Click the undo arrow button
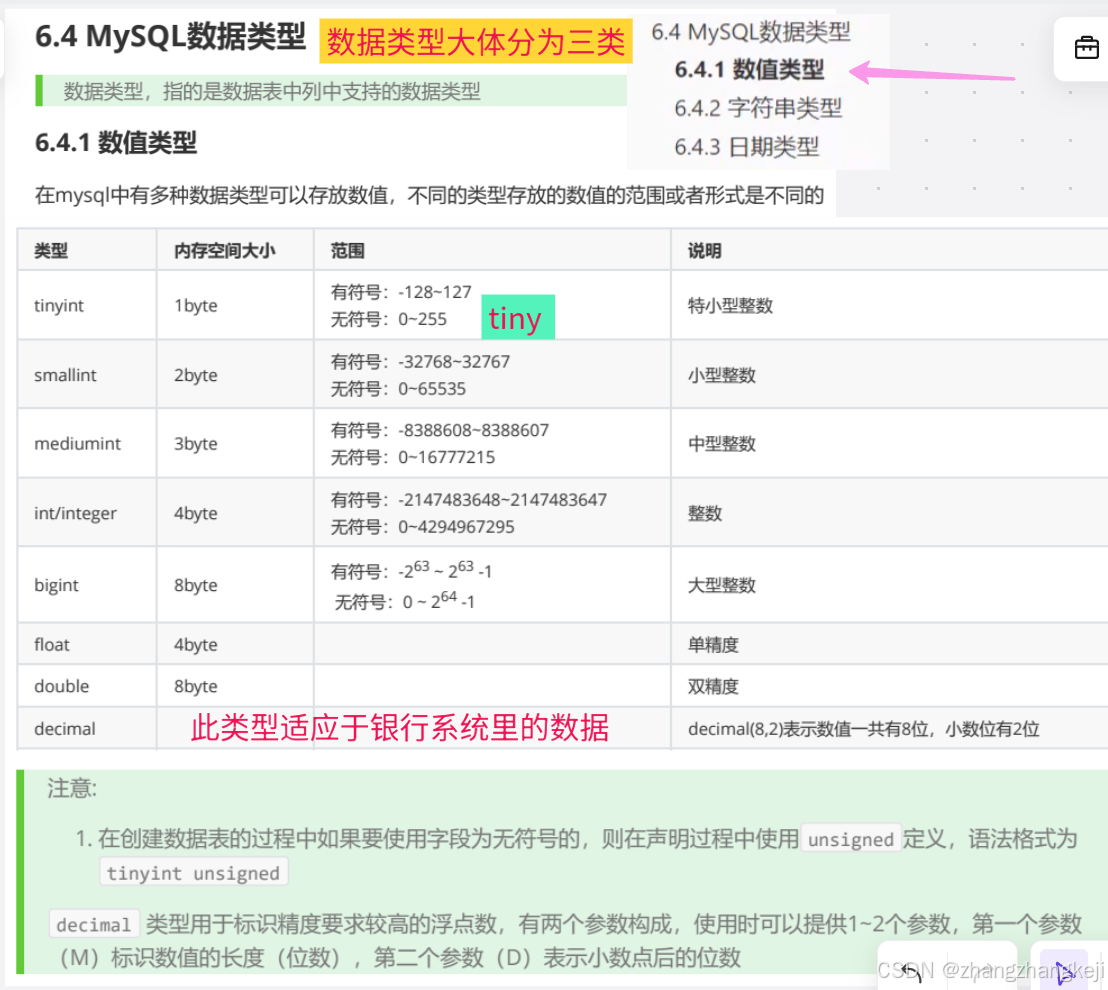The width and height of the screenshot is (1108, 990). coord(912,972)
